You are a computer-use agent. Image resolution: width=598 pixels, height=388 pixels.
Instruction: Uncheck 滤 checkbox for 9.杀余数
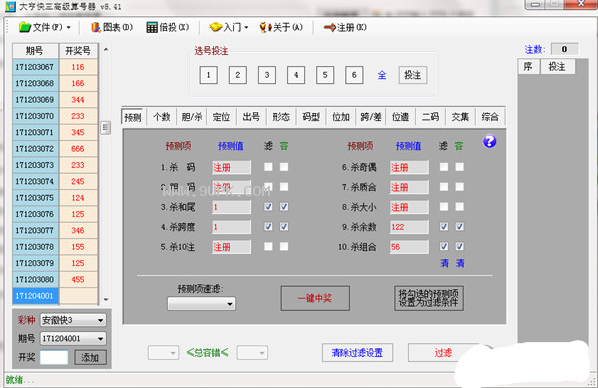point(444,226)
